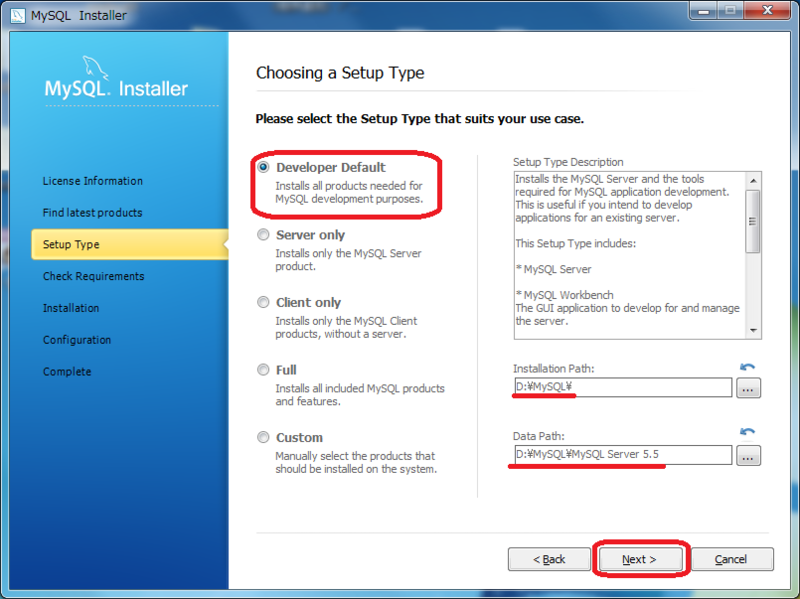
Task: Select the Developer Default radio button
Action: coord(263,167)
